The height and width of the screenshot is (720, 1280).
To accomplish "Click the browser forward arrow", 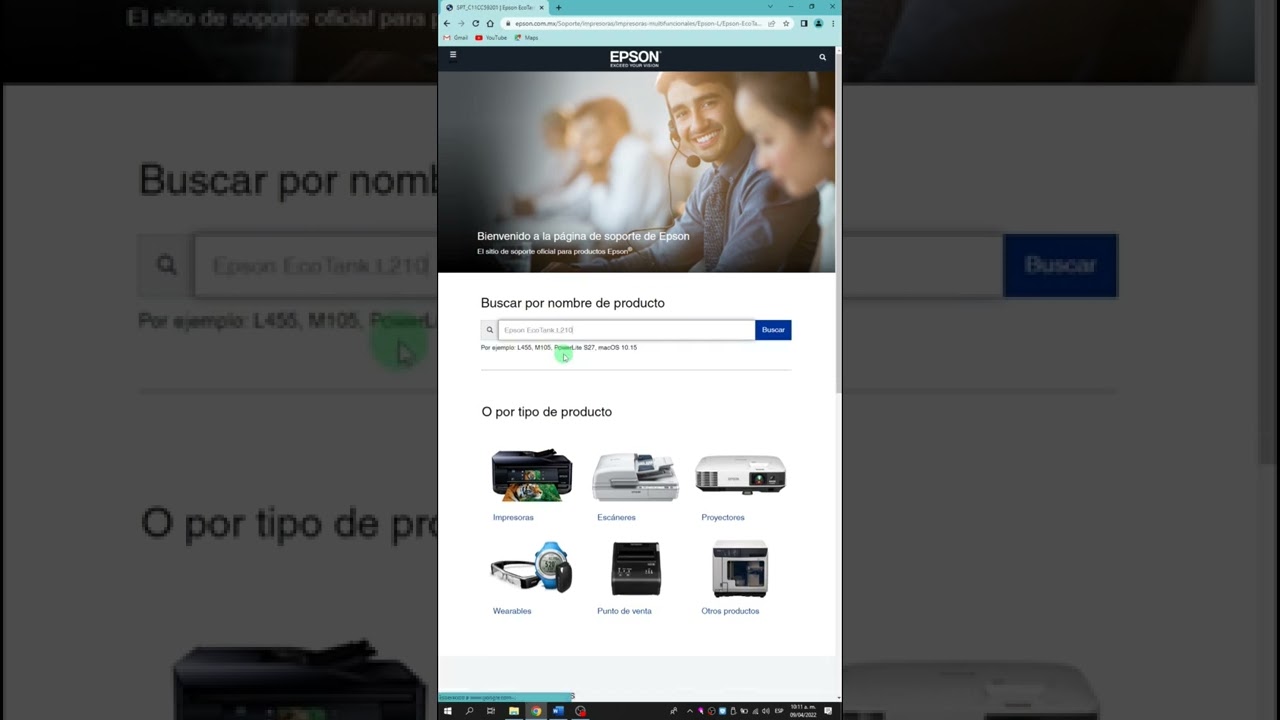I will pyautogui.click(x=461, y=23).
